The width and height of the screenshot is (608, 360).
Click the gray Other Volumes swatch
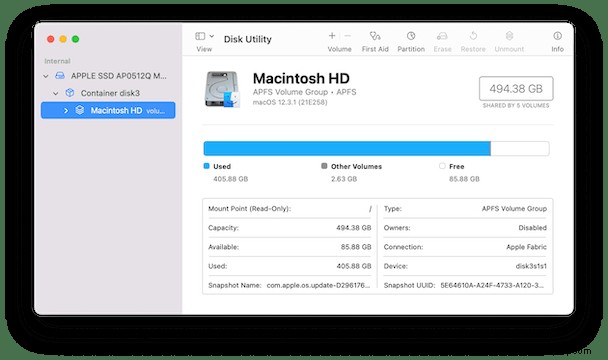(324, 166)
